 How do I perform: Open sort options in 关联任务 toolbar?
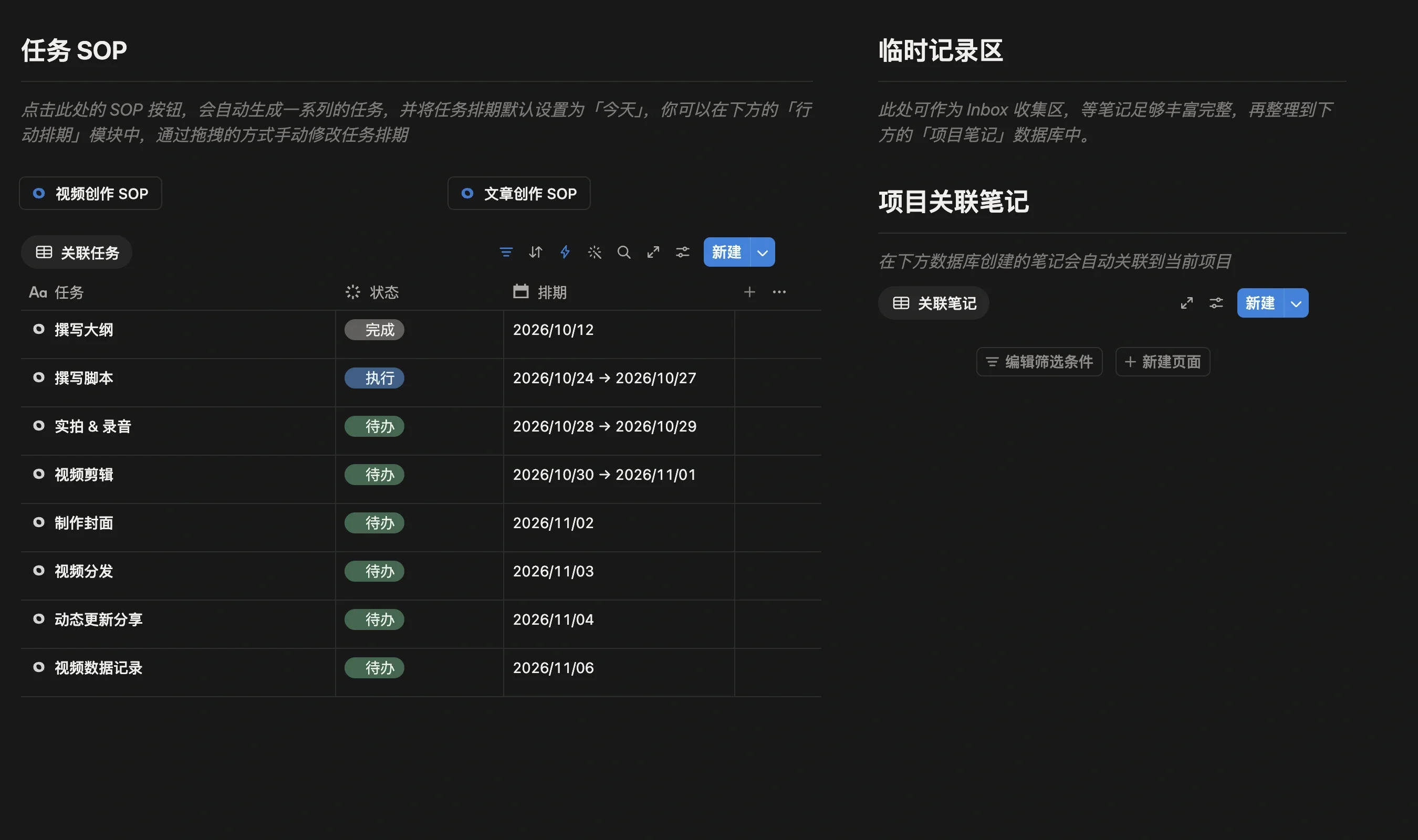(x=536, y=252)
